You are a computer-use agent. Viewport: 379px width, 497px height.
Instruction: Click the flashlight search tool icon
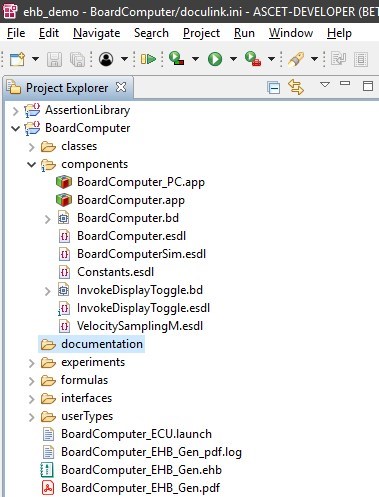pyautogui.click(x=296, y=59)
